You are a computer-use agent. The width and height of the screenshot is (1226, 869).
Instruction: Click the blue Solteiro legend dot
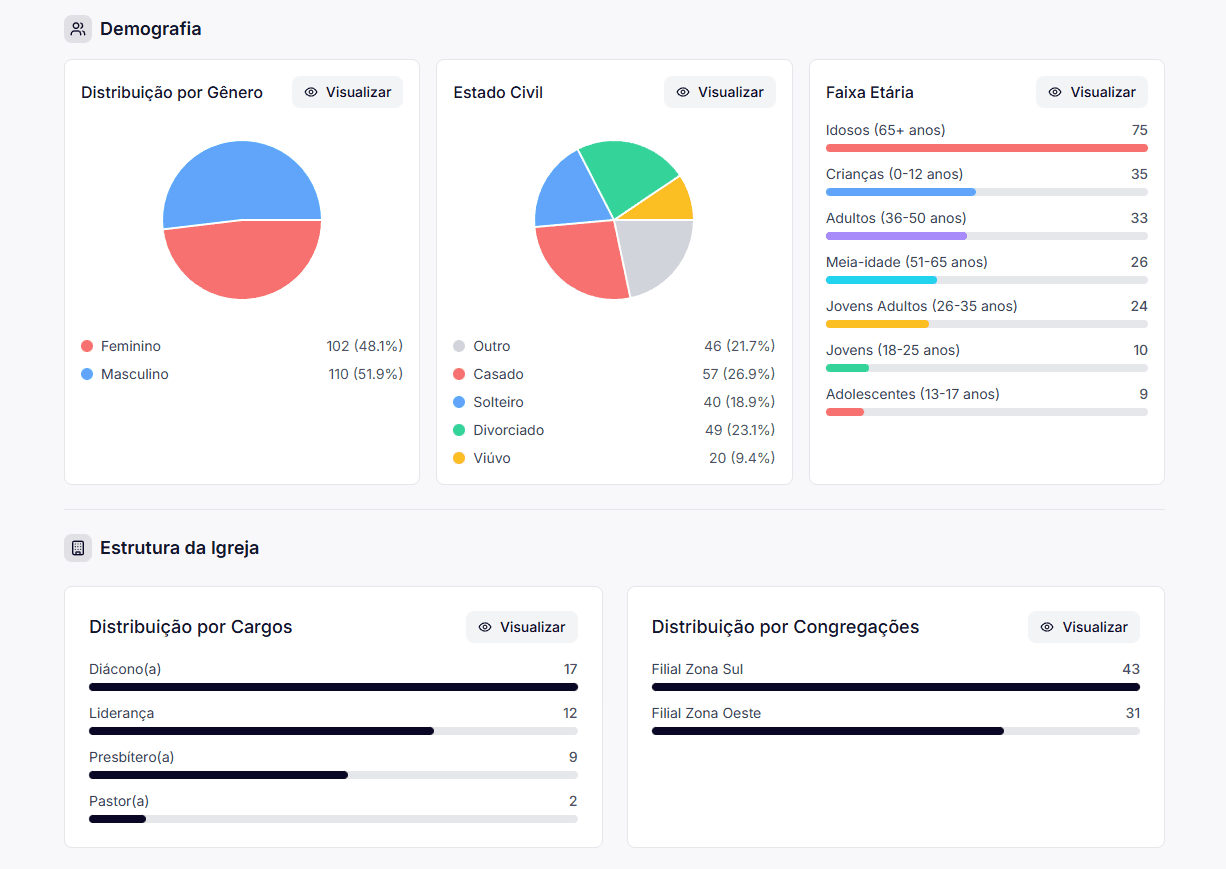[x=459, y=402]
